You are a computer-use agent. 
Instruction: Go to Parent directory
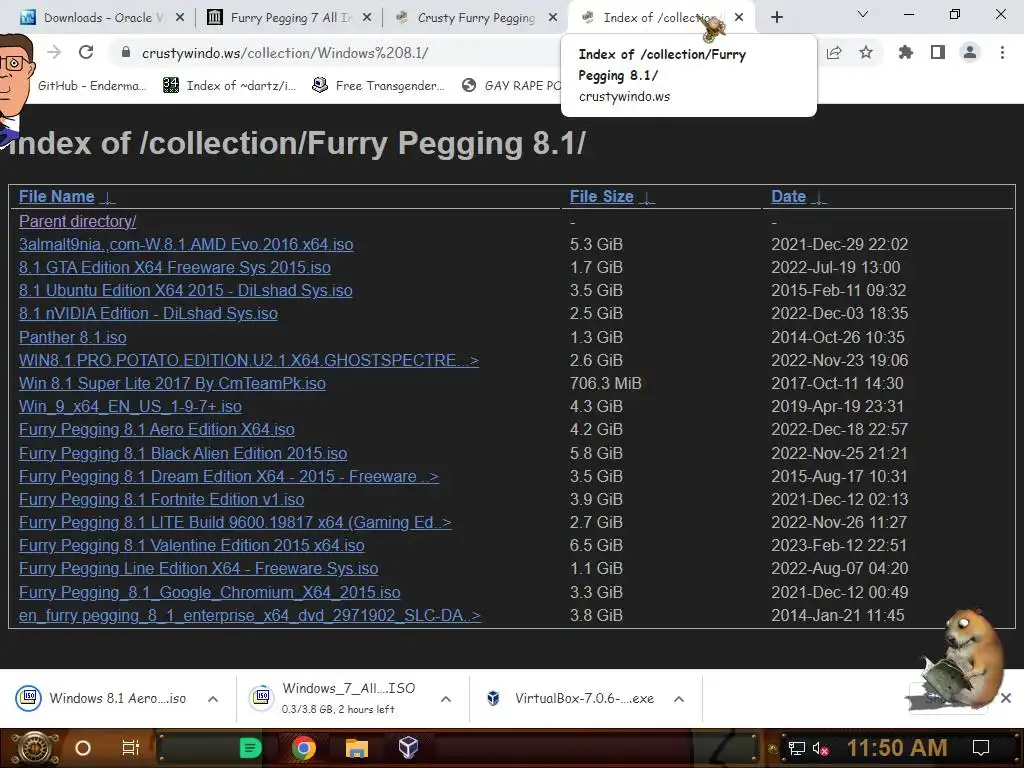point(78,221)
